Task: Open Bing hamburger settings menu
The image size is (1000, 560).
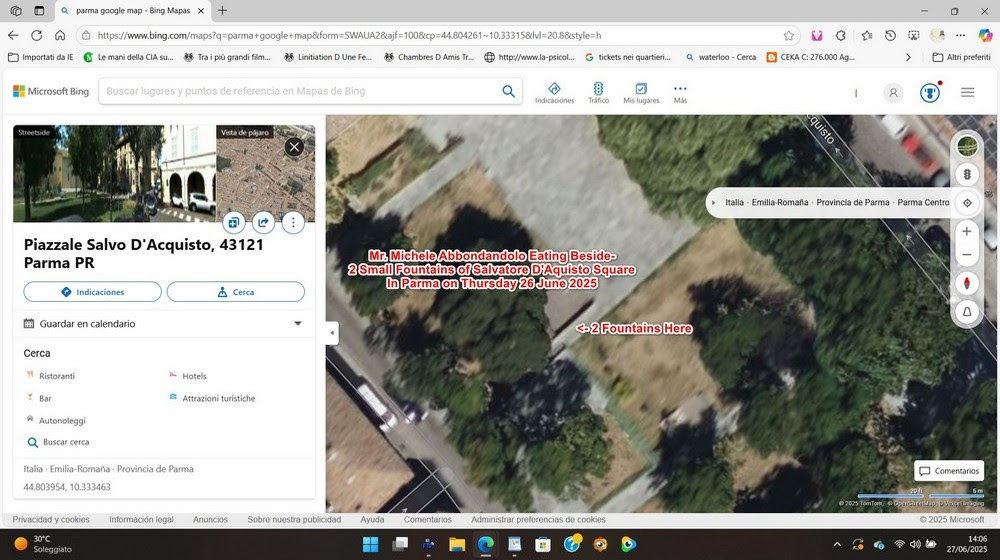Action: [967, 93]
